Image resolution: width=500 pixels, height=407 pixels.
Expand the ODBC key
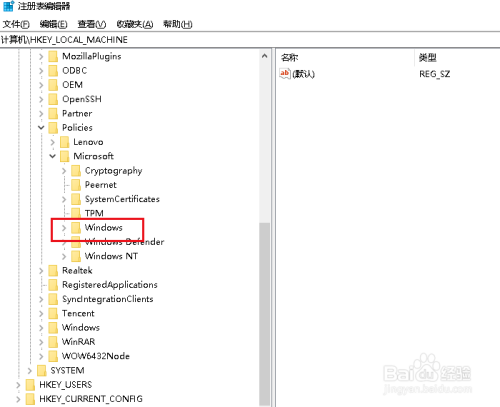(41, 71)
